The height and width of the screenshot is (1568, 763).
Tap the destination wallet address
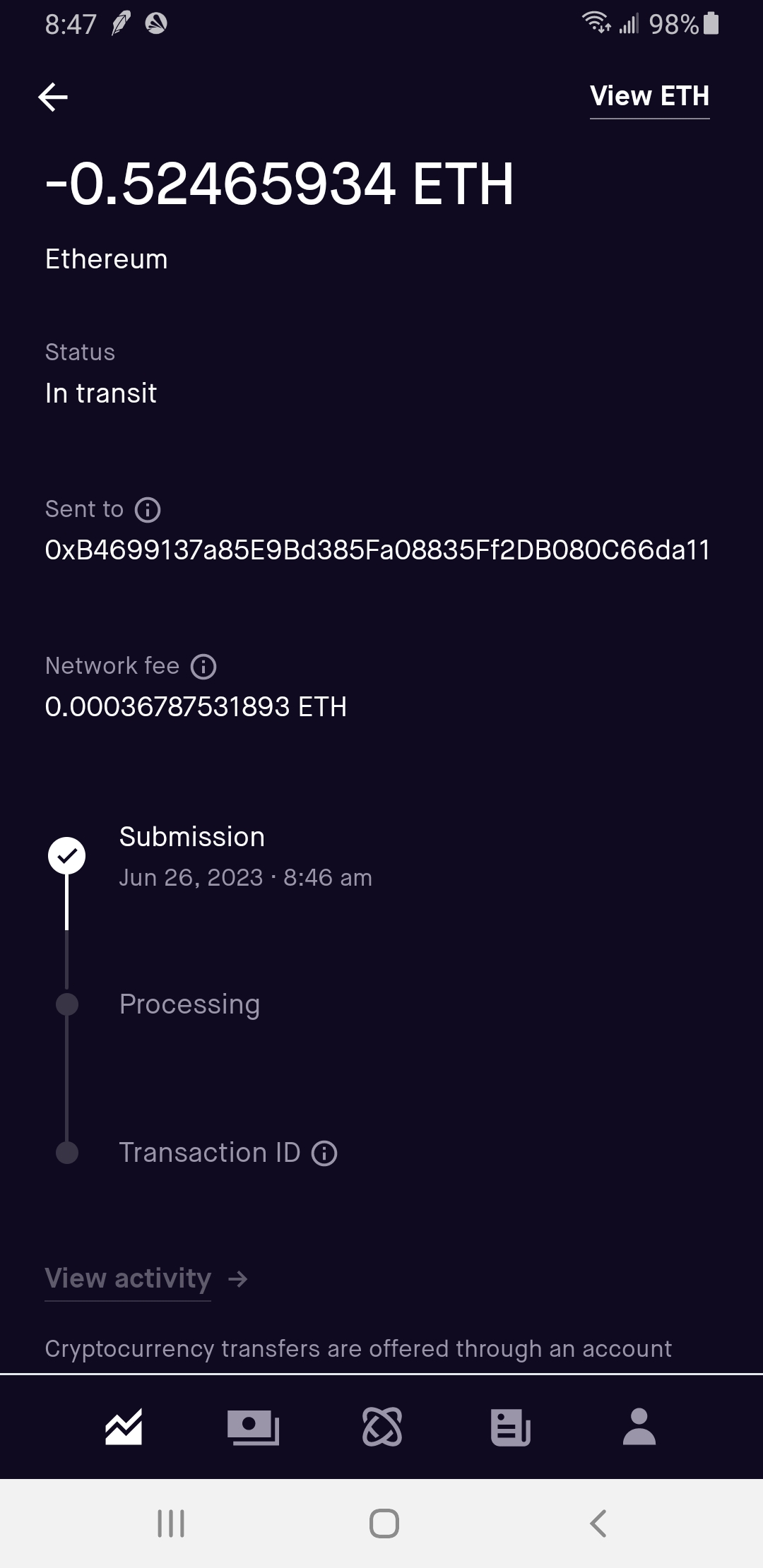click(377, 550)
